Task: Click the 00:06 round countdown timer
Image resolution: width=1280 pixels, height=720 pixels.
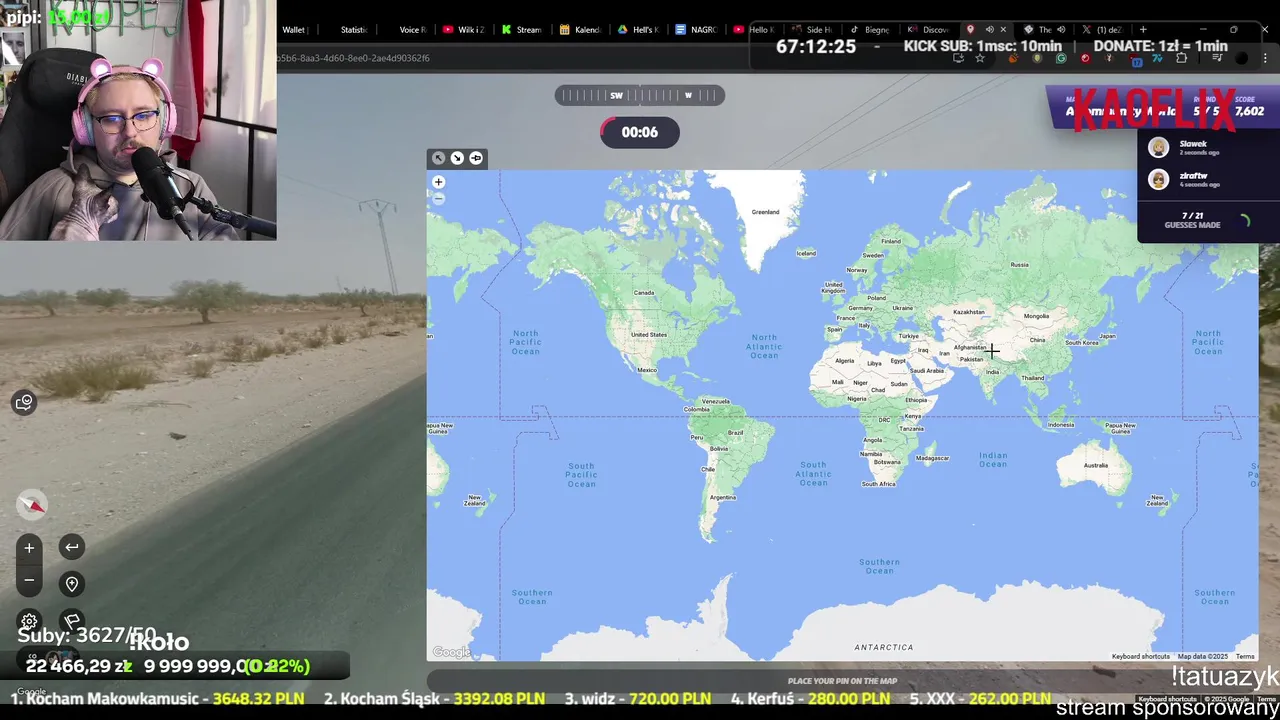Action: pyautogui.click(x=640, y=132)
